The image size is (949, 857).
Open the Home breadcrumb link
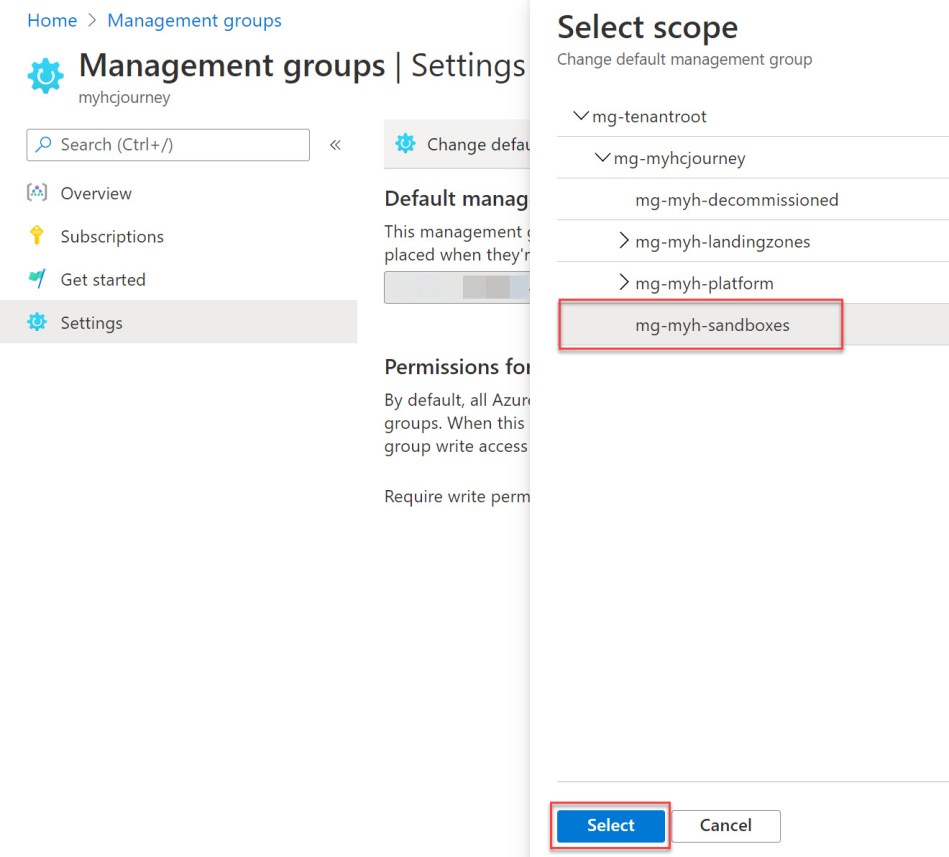tap(52, 20)
